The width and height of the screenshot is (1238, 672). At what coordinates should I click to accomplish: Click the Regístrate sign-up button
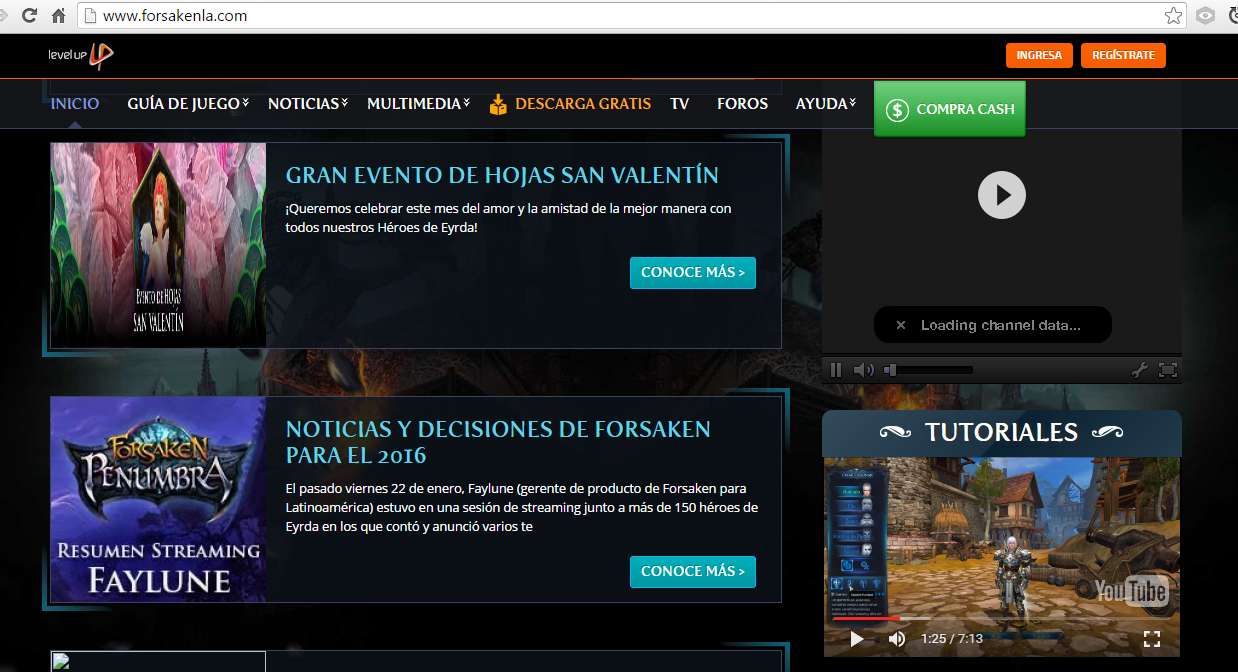coord(1123,56)
